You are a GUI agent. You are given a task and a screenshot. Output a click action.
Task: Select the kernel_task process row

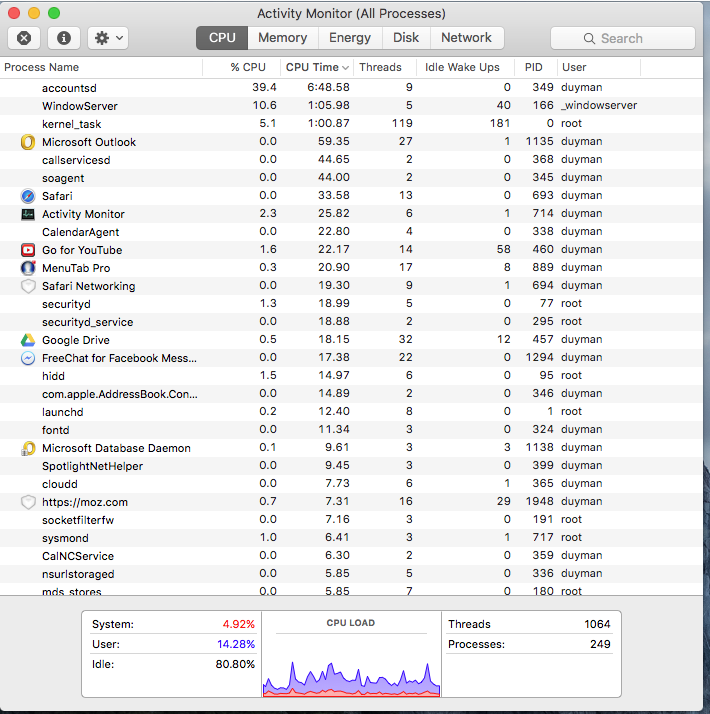[351, 124]
